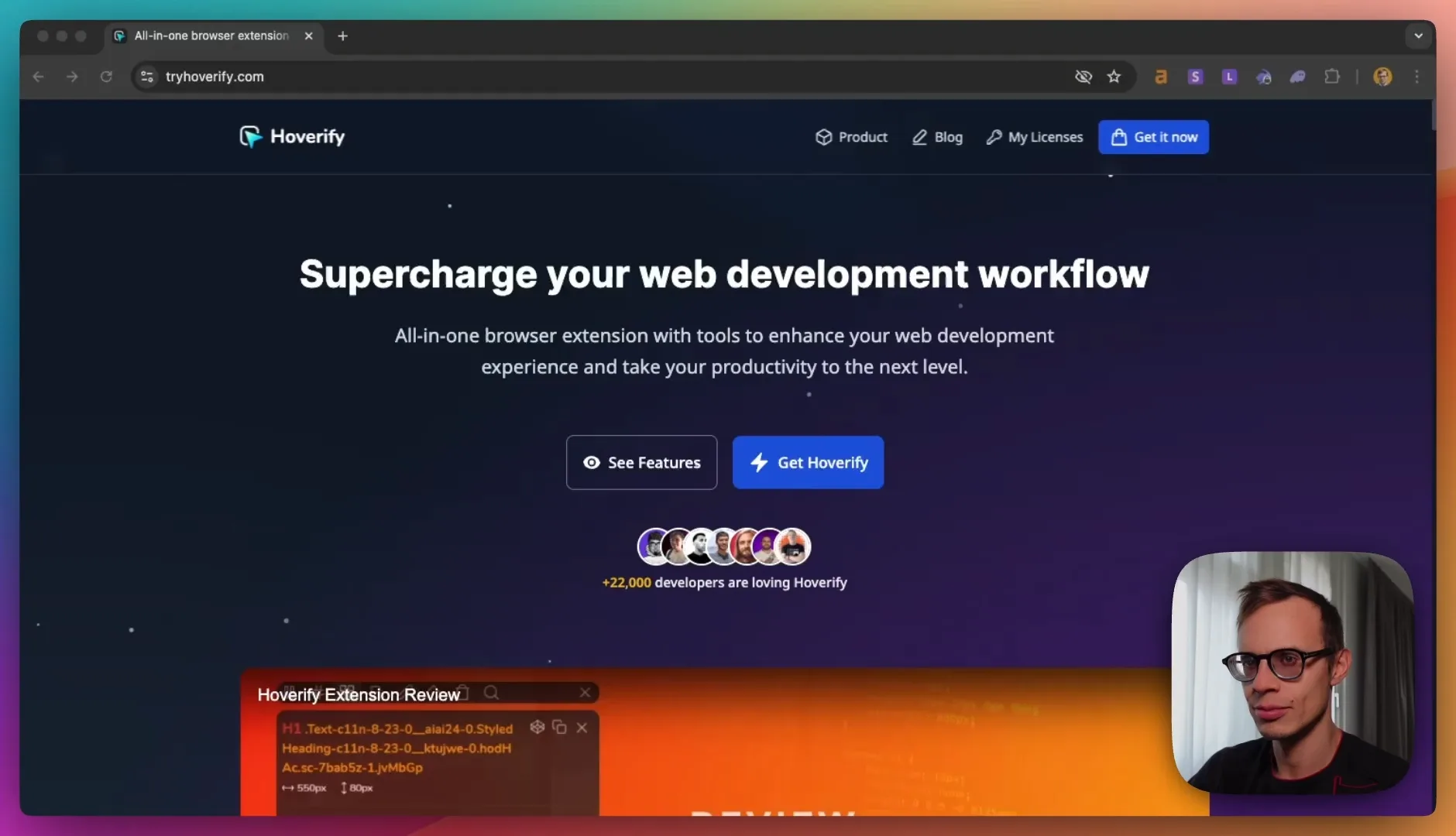The image size is (1456, 836).
Task: Open the Chrome three-dot menu
Action: 1417,77
